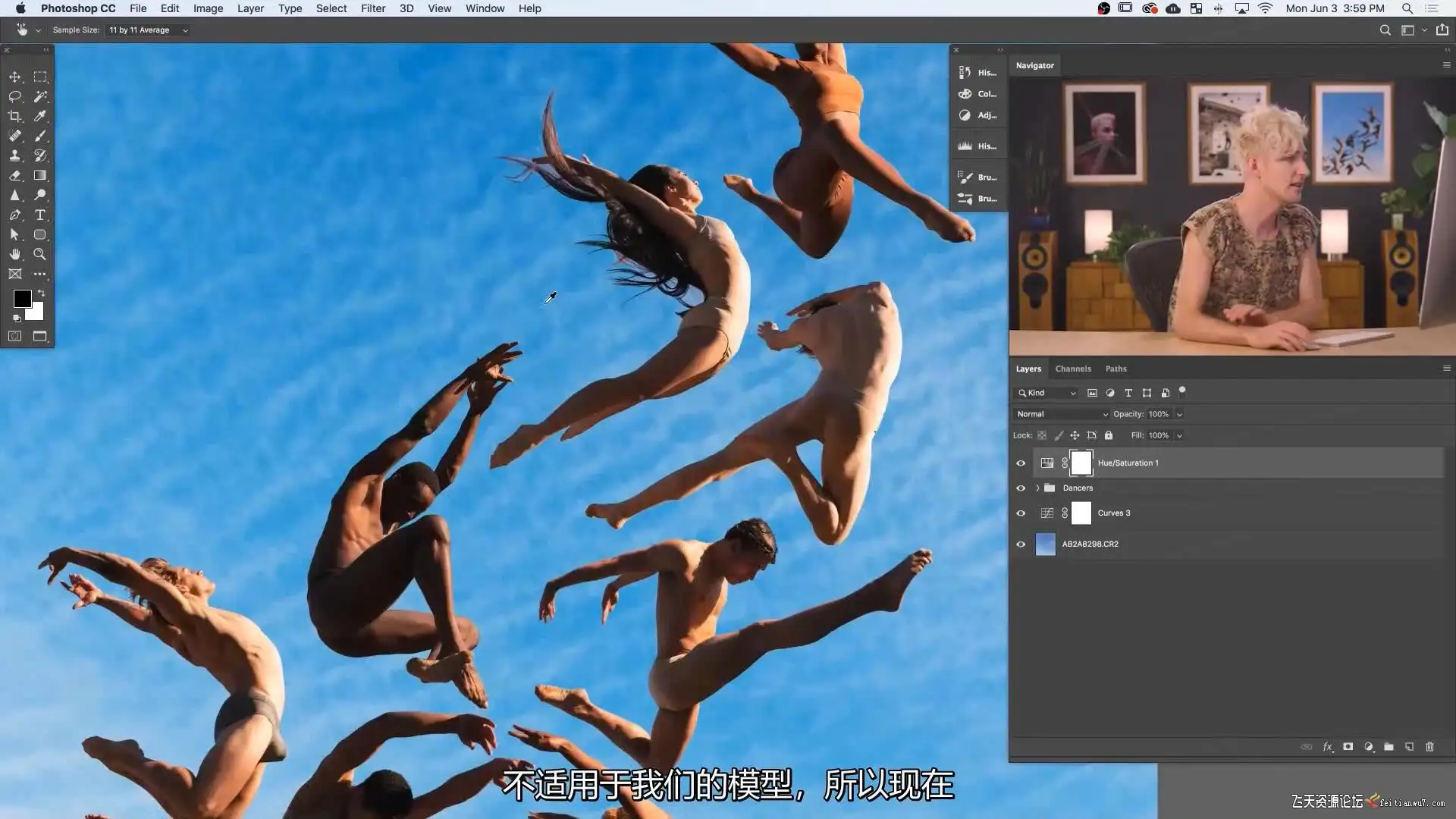1456x819 pixels.
Task: Open the Image menu
Action: 208,8
